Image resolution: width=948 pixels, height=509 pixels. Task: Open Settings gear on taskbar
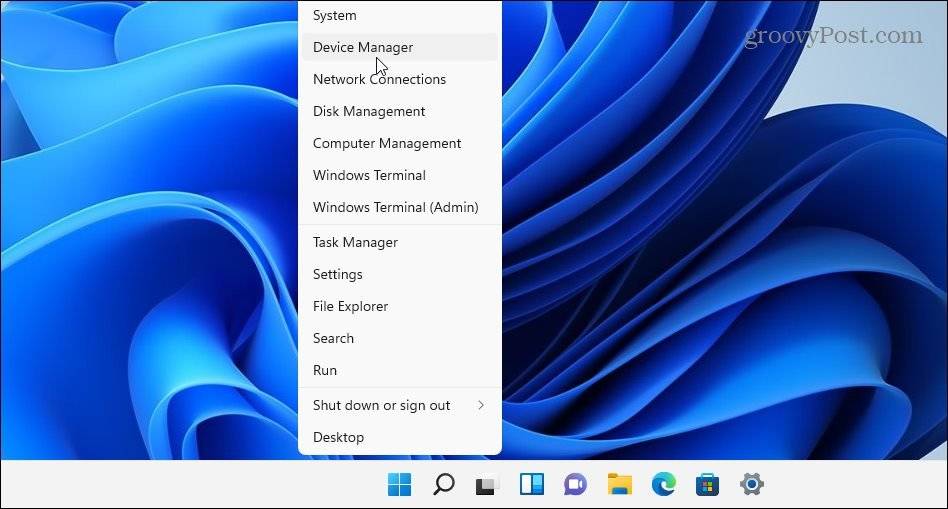[752, 484]
